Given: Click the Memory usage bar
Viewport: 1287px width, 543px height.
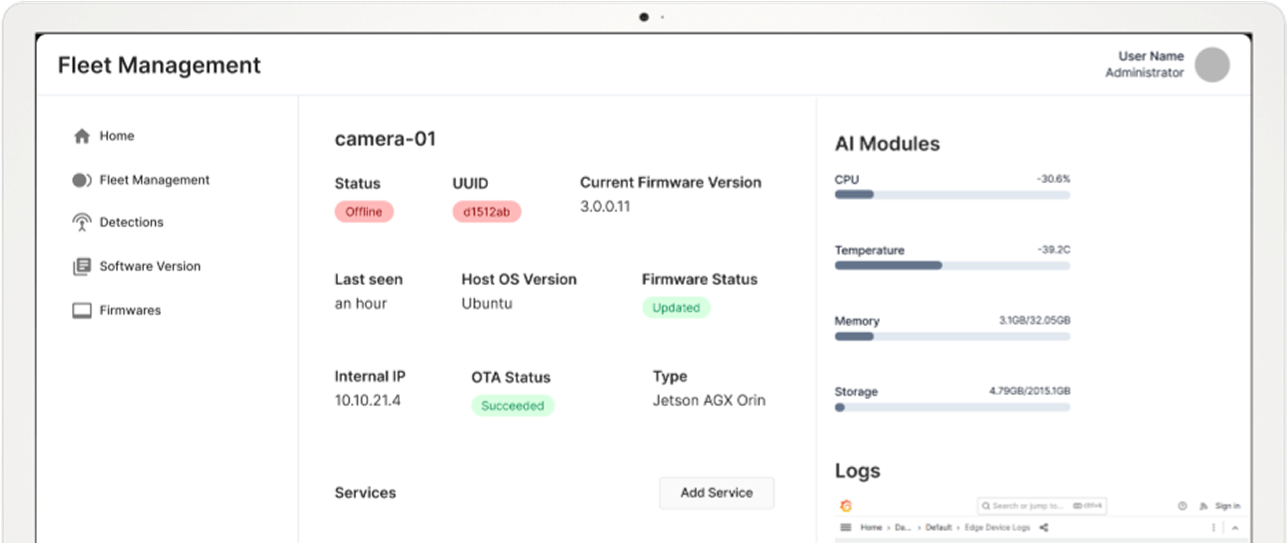Looking at the screenshot, I should [952, 336].
